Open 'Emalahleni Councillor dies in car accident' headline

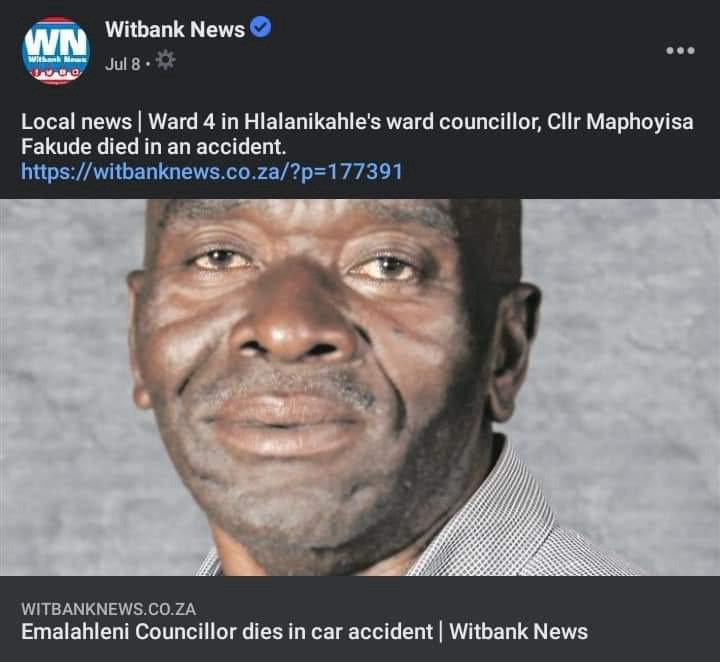227,632
